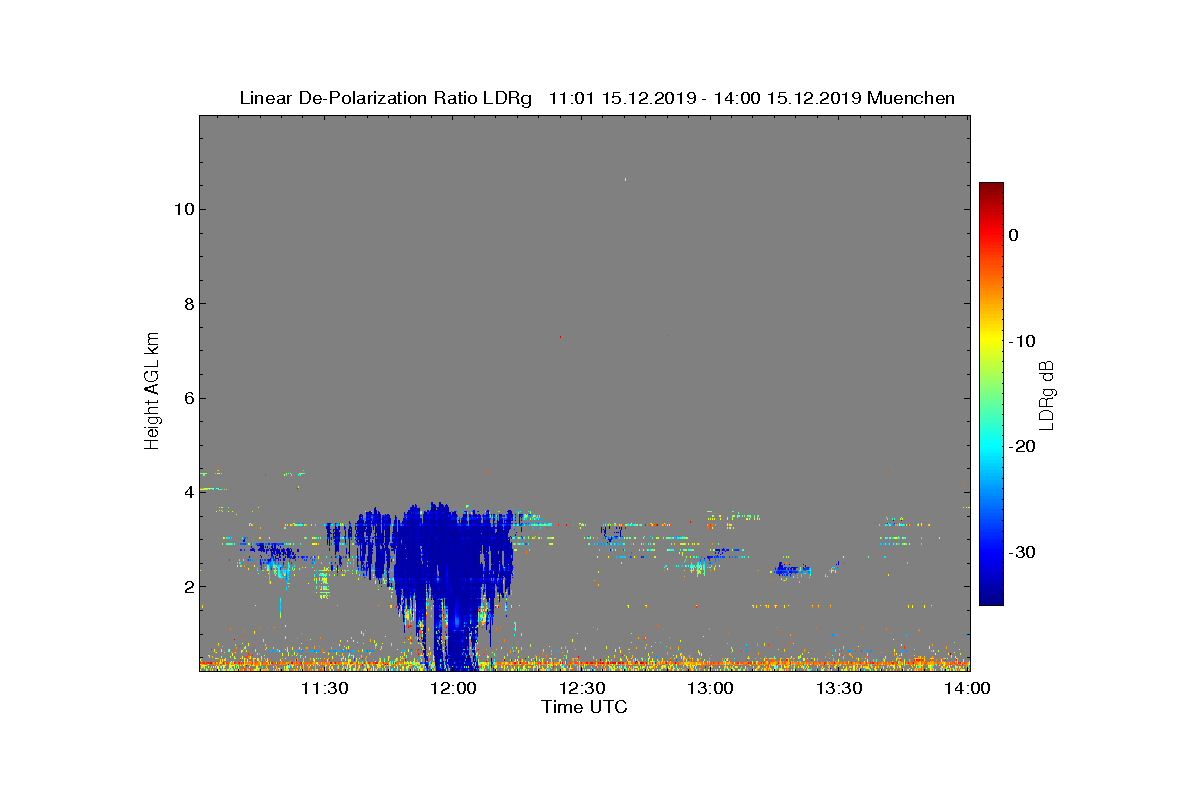Click the orange ground clutter band at the bottom
This screenshot has height=800, width=1200.
coord(585,663)
